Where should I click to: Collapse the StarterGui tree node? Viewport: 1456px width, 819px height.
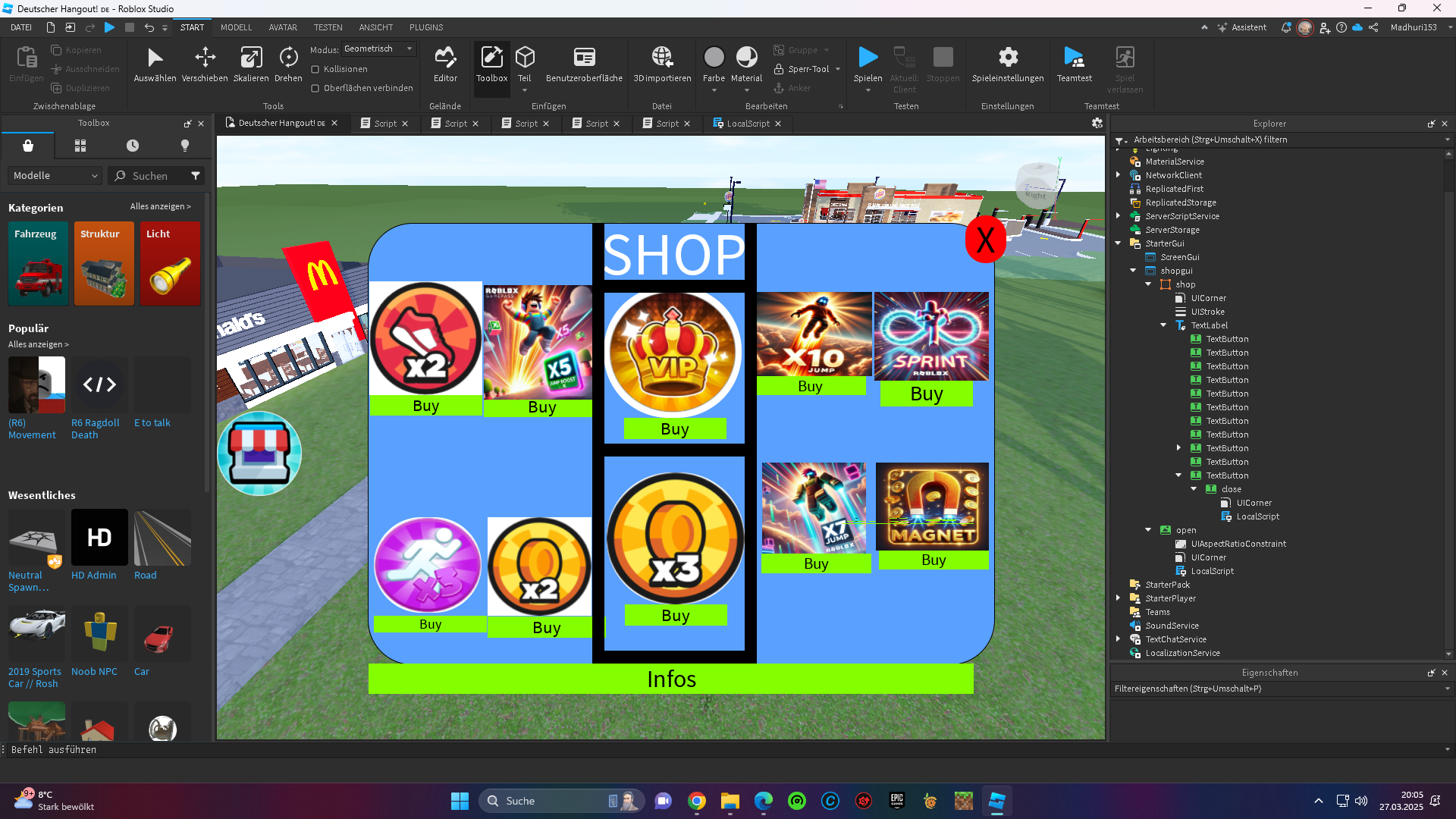(1118, 243)
